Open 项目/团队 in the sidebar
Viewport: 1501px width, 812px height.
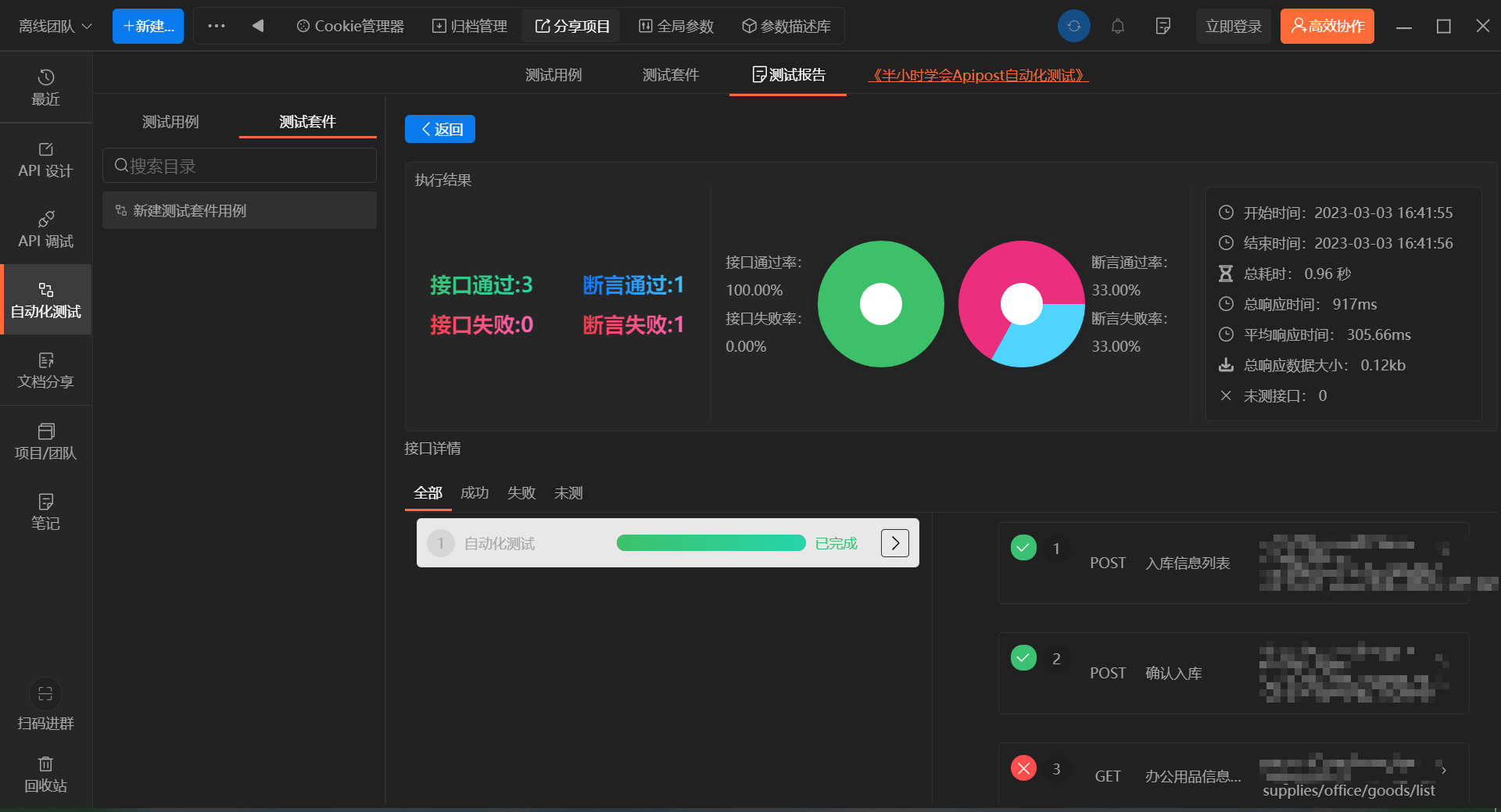click(45, 442)
